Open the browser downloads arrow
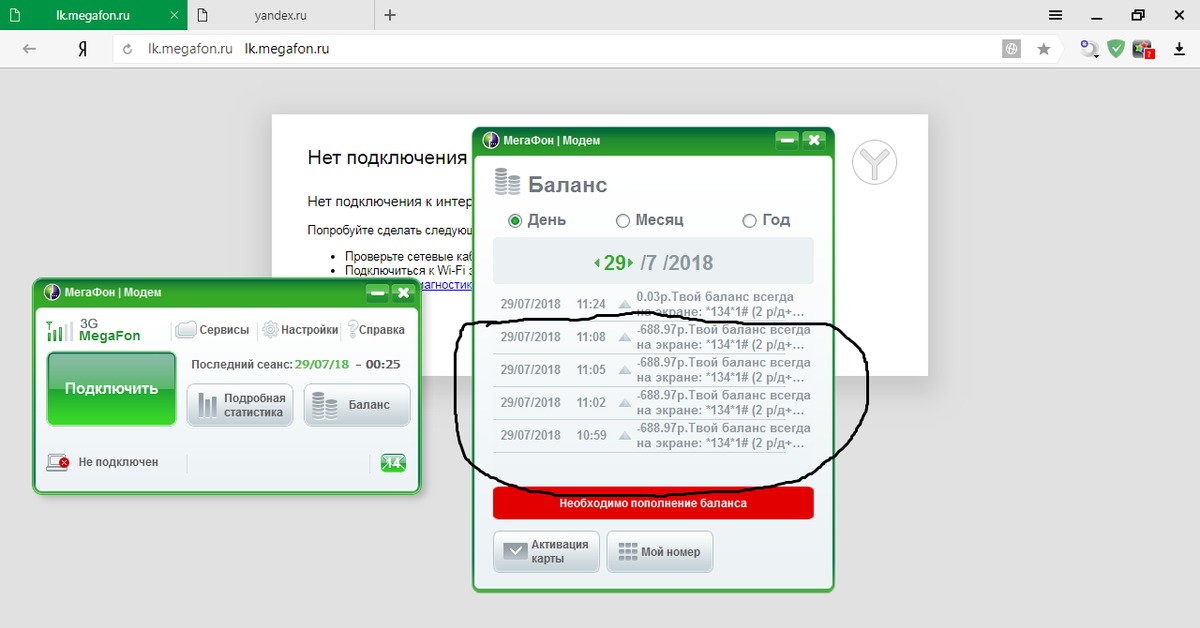Image resolution: width=1200 pixels, height=628 pixels. (1177, 48)
